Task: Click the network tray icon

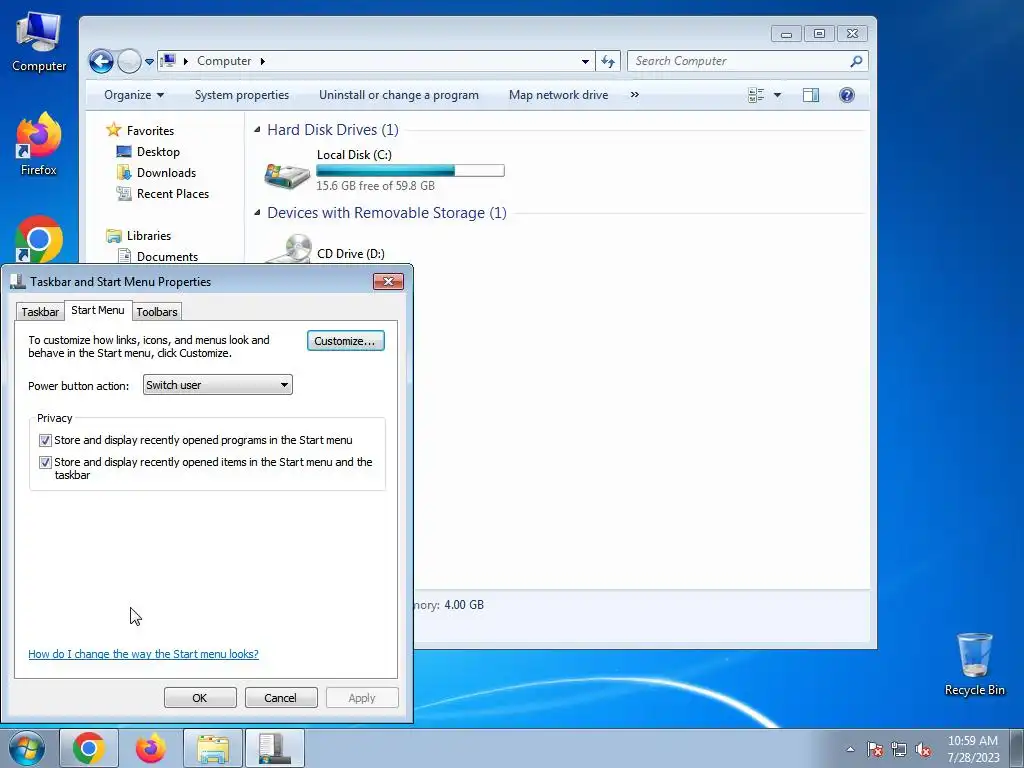Action: tap(899, 749)
